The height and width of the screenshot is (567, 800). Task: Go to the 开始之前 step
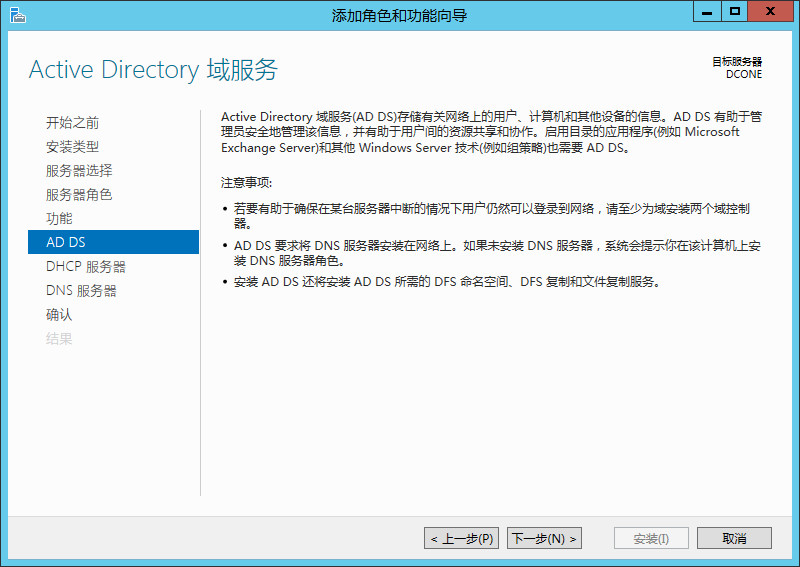point(72,123)
